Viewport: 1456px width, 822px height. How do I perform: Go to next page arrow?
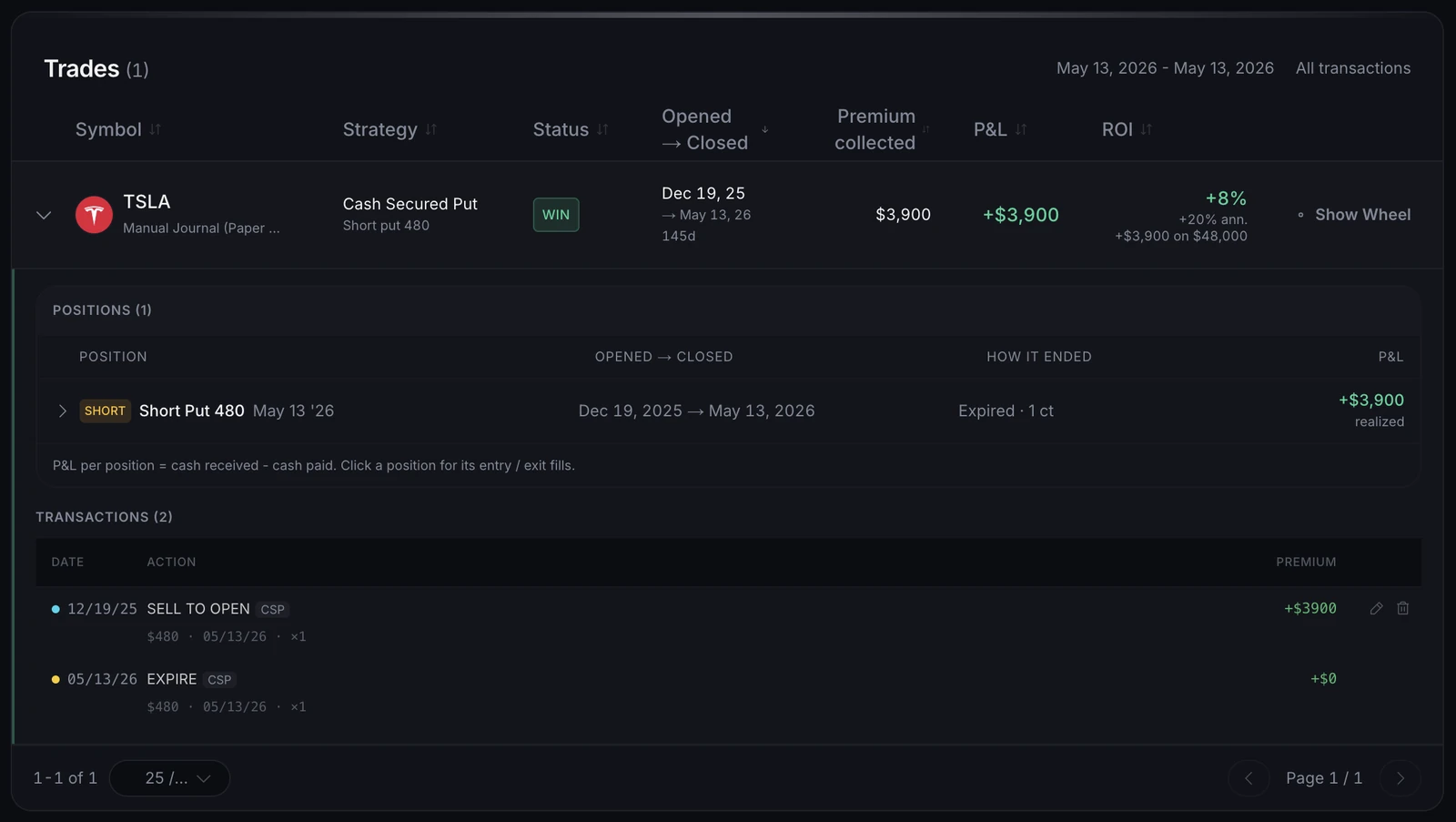pyautogui.click(x=1400, y=778)
